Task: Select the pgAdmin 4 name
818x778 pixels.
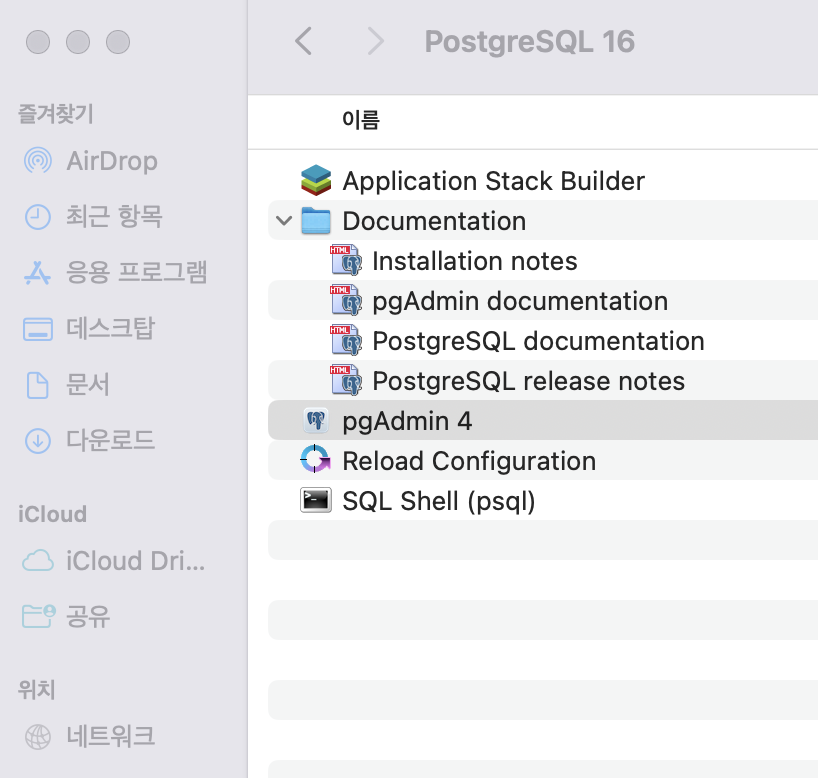Action: (x=407, y=422)
